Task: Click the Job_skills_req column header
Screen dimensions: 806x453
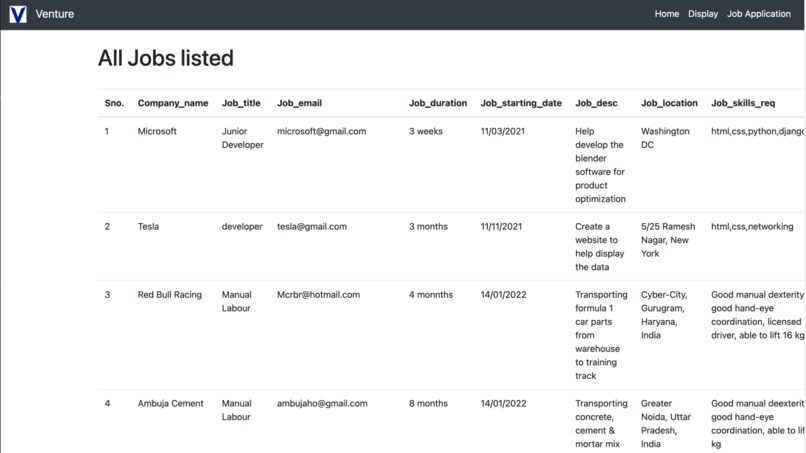Action: pyautogui.click(x=743, y=103)
